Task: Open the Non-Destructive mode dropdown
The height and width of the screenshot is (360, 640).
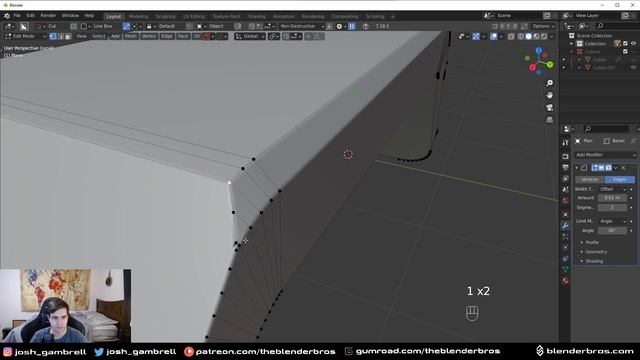Action: click(x=301, y=26)
